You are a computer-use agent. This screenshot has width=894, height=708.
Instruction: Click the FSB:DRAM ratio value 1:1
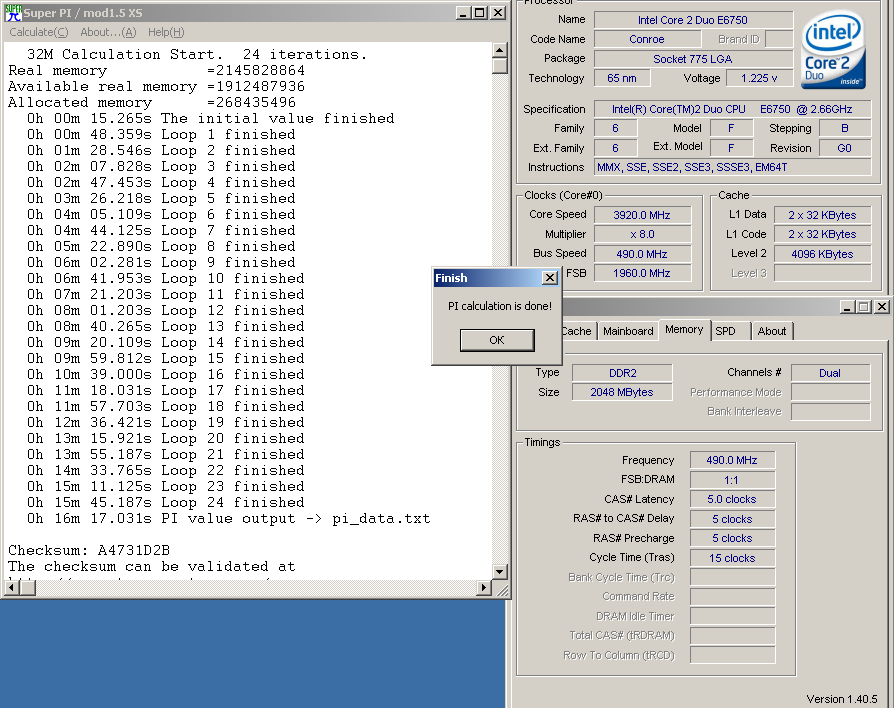[732, 480]
